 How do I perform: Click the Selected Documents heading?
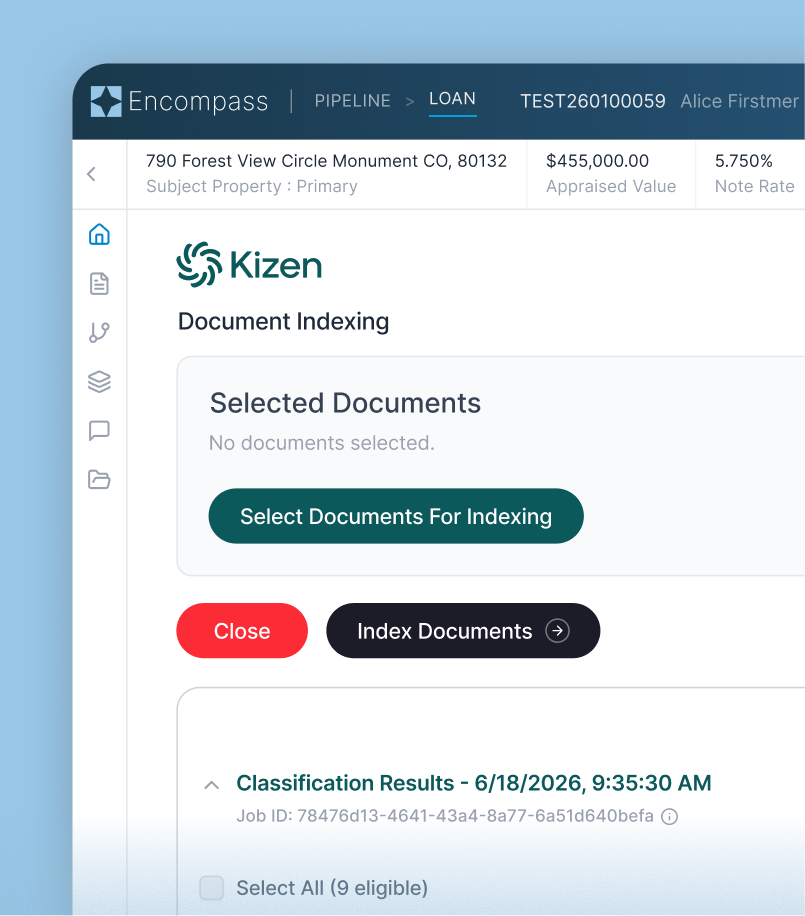[x=345, y=403]
